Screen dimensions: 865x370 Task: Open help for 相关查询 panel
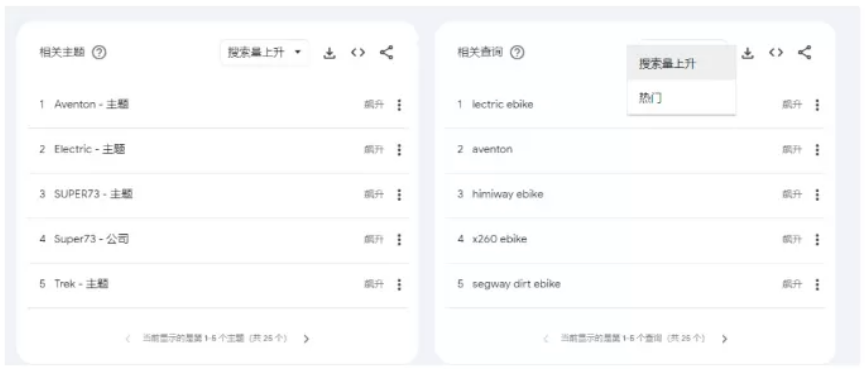tap(517, 53)
